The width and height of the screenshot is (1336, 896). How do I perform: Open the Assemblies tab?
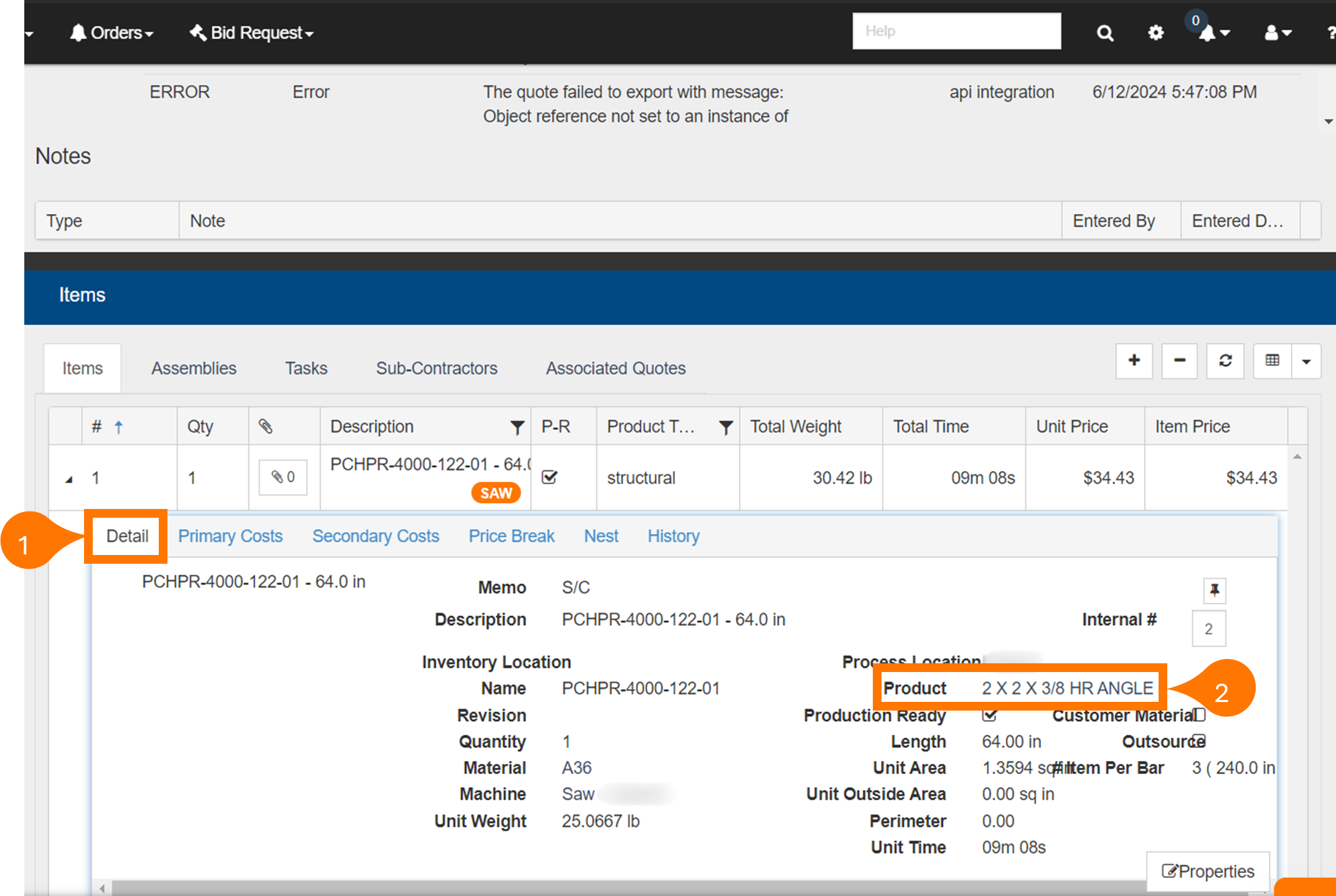[194, 368]
